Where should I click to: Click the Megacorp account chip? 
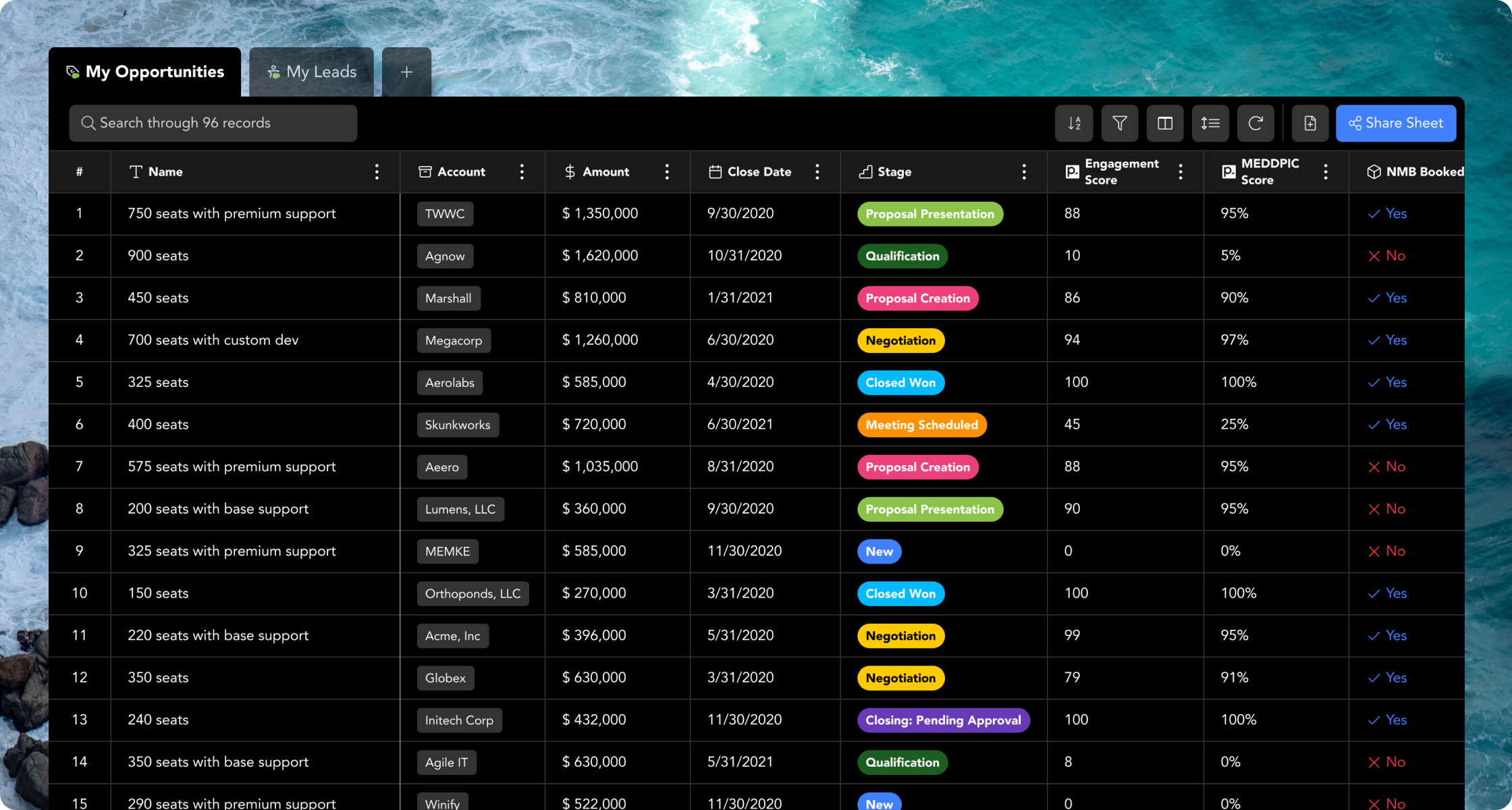tap(454, 341)
